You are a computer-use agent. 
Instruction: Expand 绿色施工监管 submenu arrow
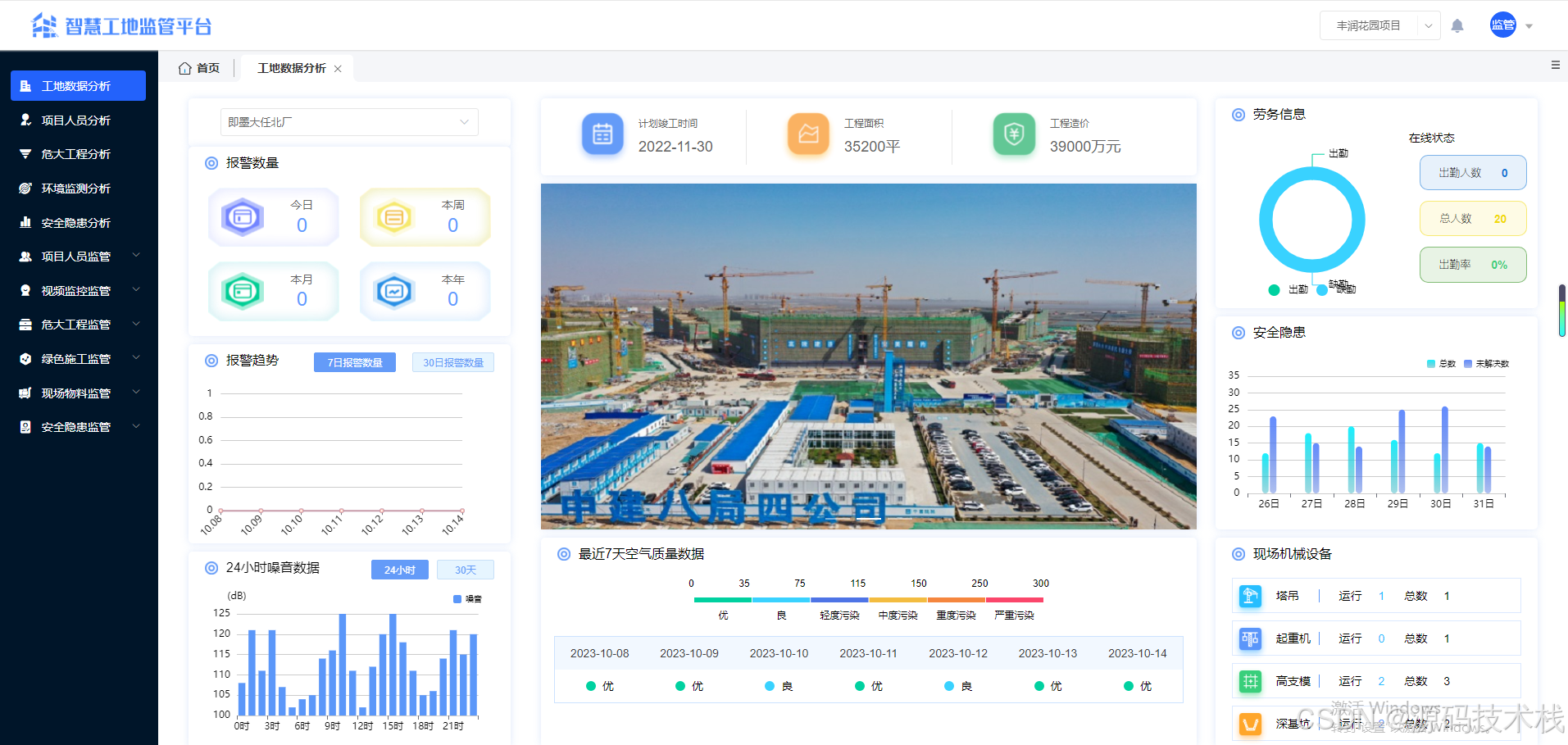136,358
